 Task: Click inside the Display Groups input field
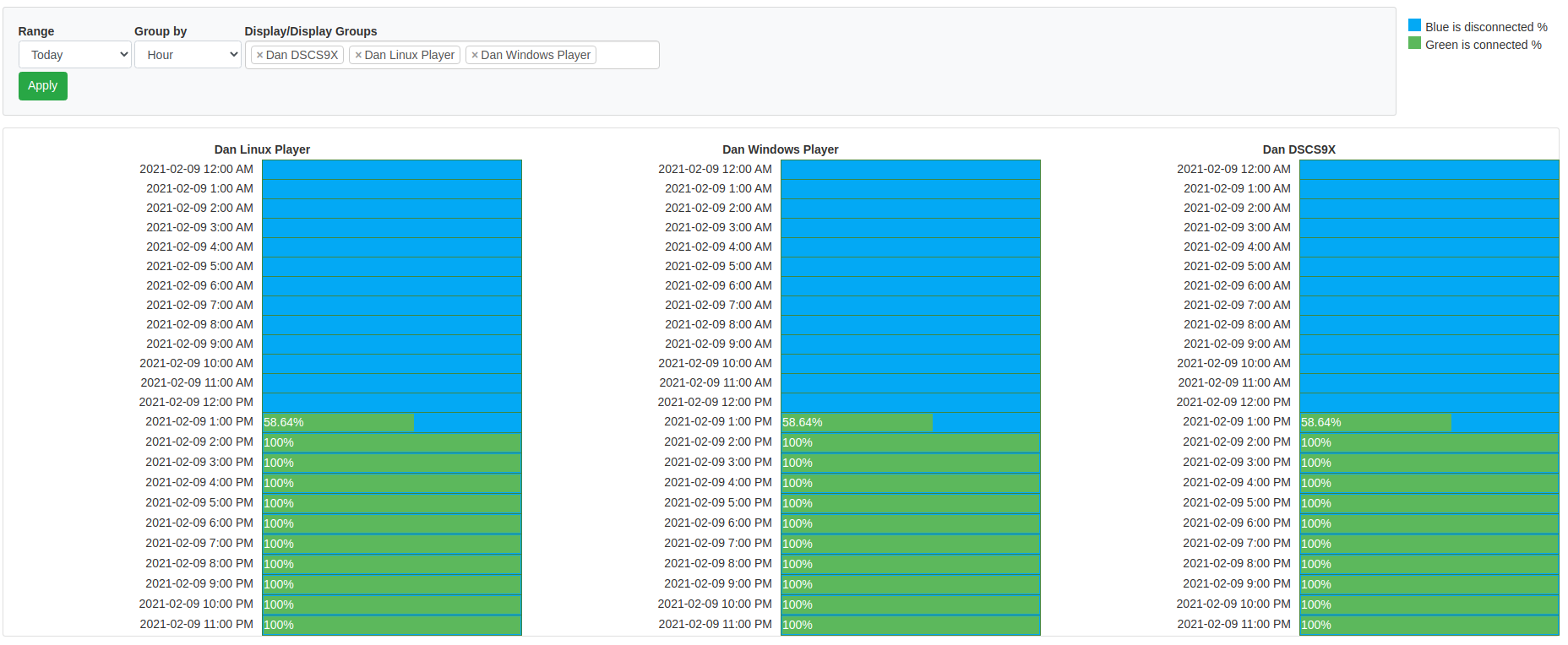click(x=627, y=55)
